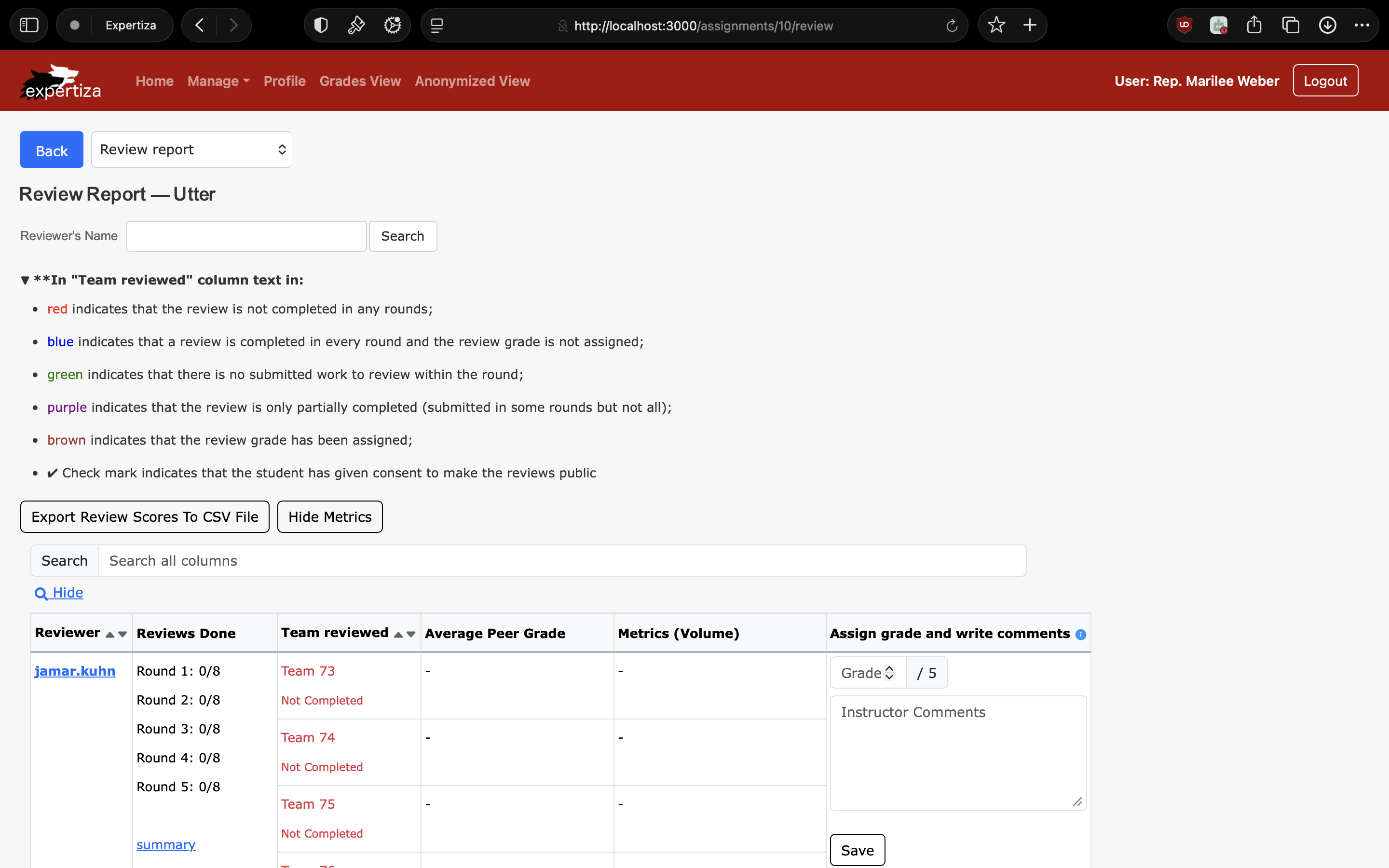The height and width of the screenshot is (868, 1389).
Task: Sort the Team reviewed column descending
Action: point(411,634)
